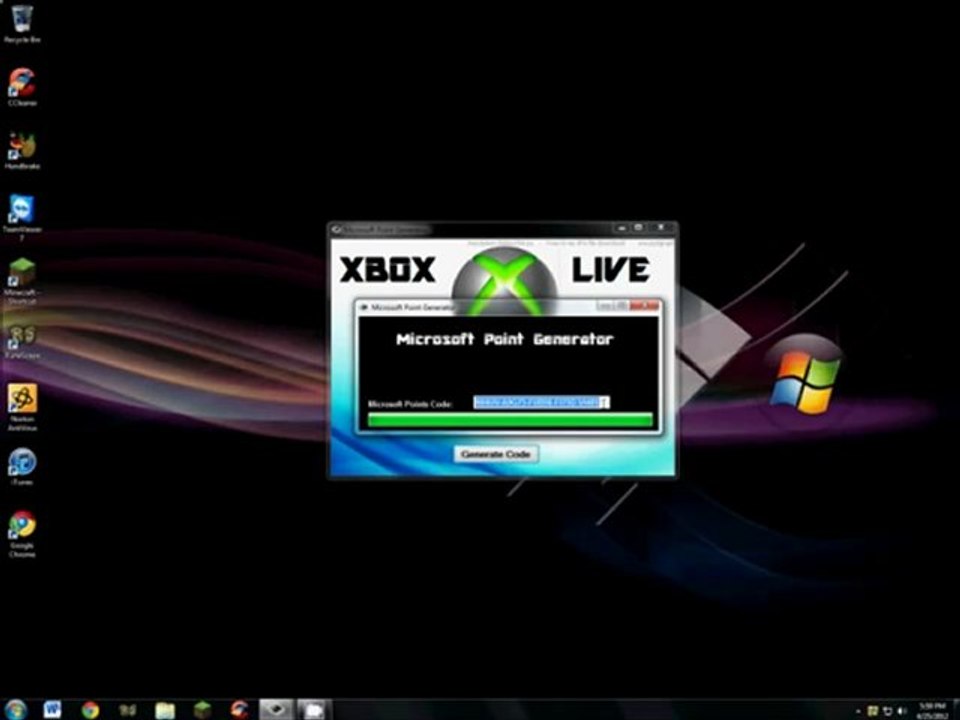Click the Generate Code button
Screen dimensions: 960x720
click(496, 454)
